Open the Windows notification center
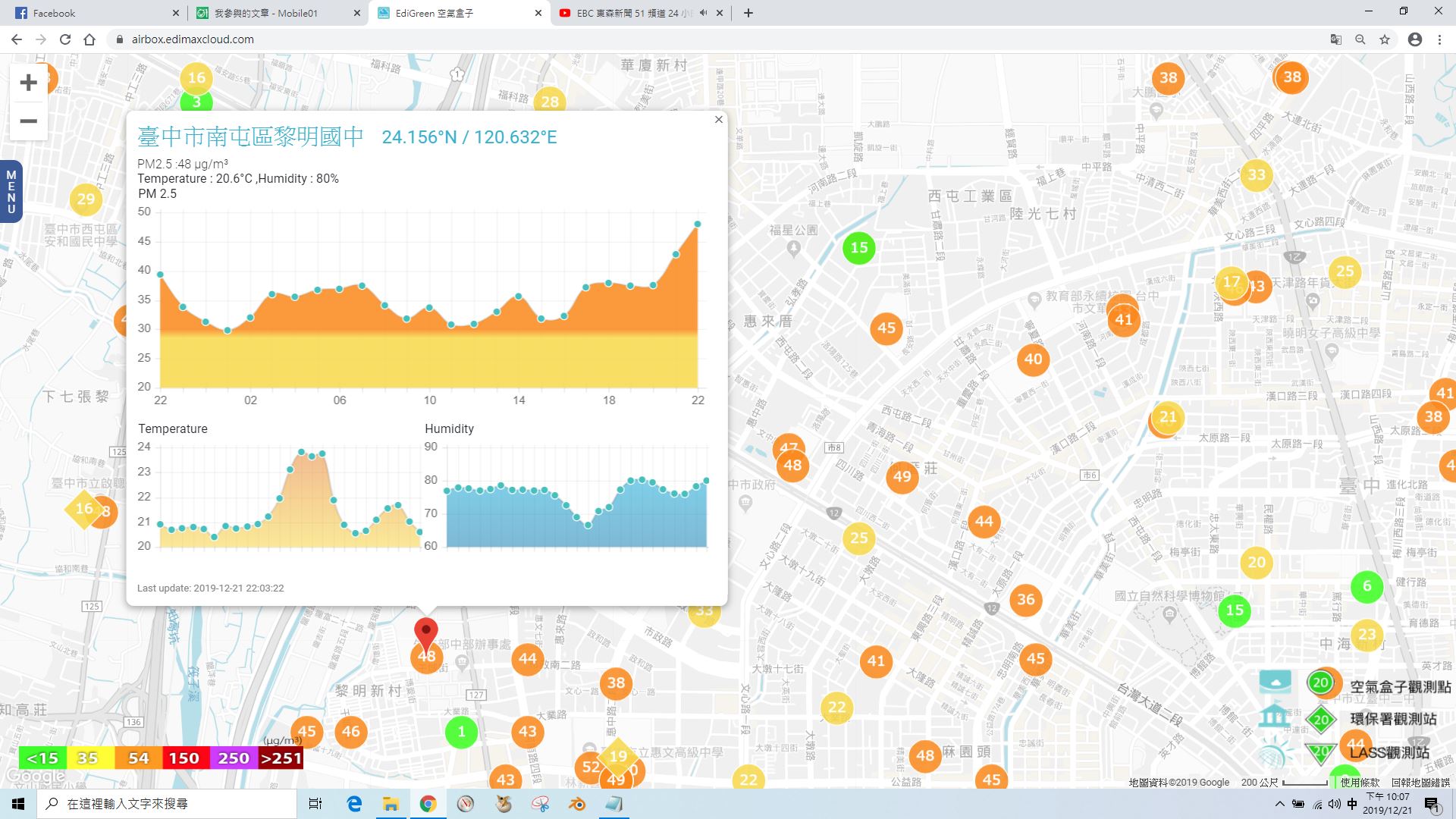Screen dimensions: 1456x819 point(1432,805)
